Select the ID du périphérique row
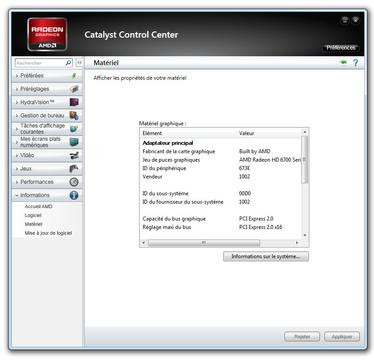This screenshot has height=360, width=374. 220,168
